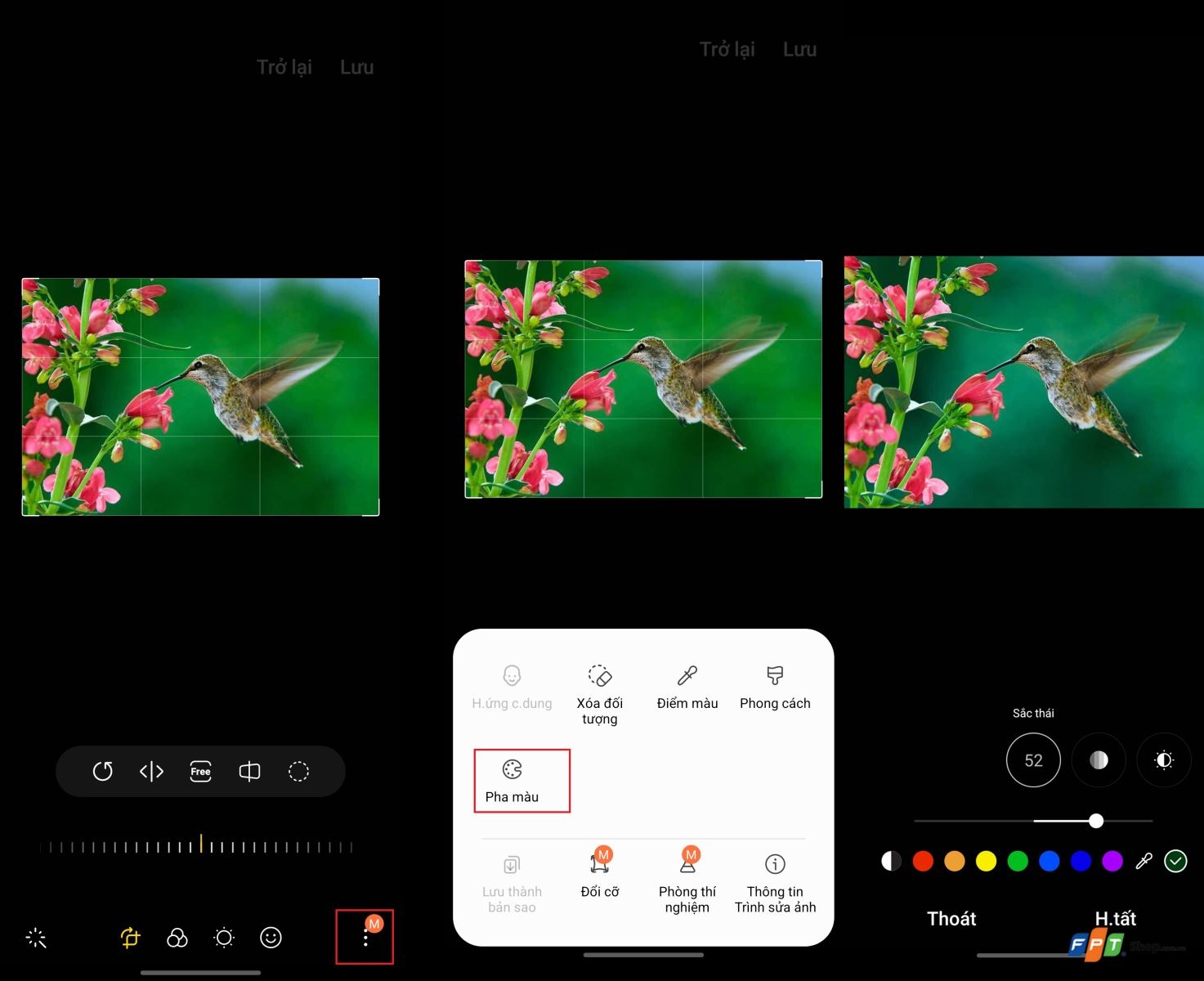Select Pha màu color mix option
The width and height of the screenshot is (1204, 981).
[512, 781]
